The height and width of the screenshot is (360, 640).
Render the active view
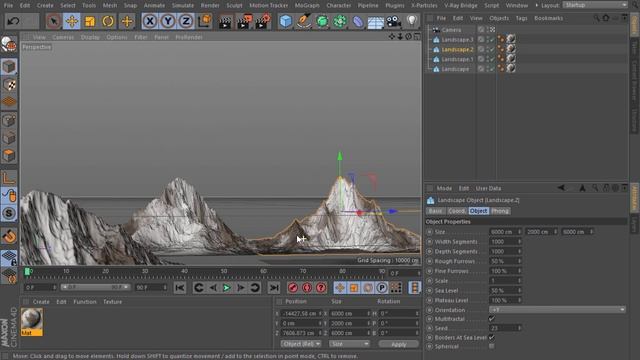coord(225,21)
